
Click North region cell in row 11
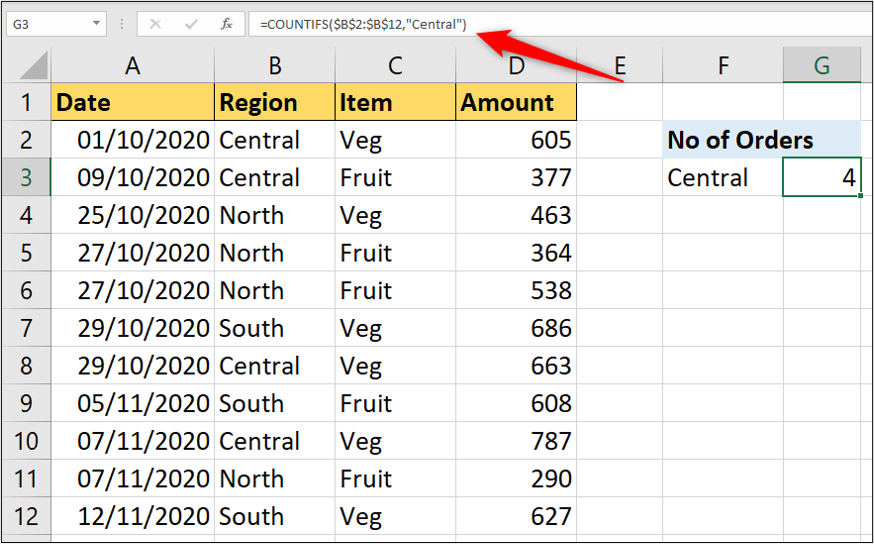pos(275,478)
